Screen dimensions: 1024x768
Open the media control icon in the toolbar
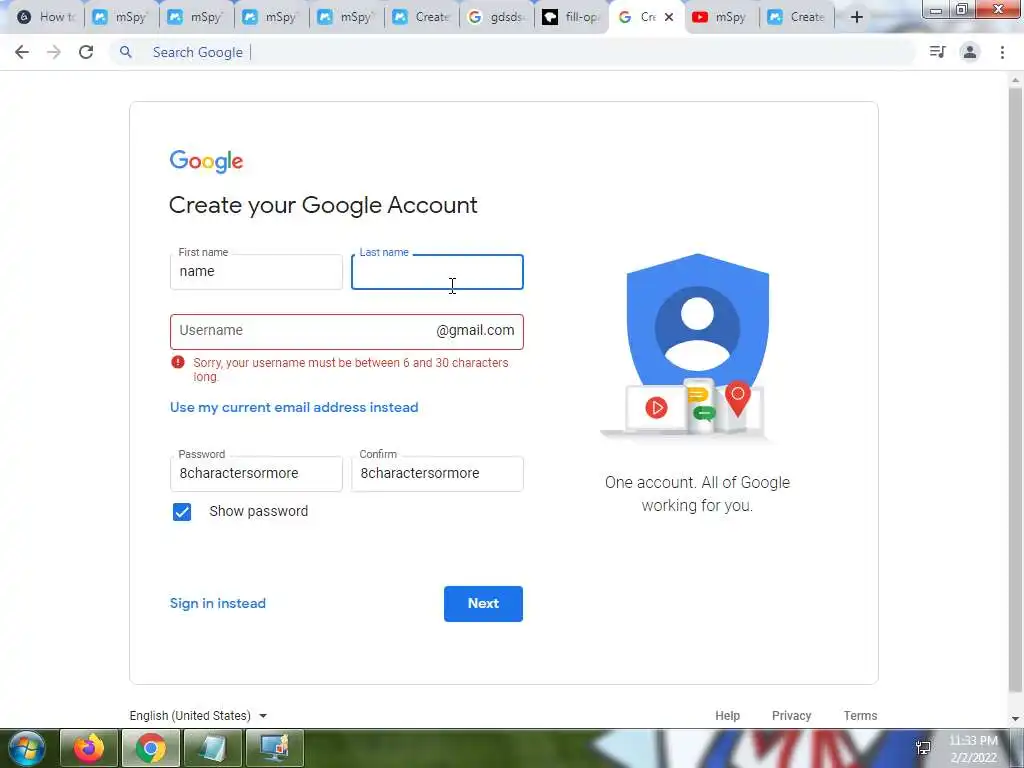pyautogui.click(x=937, y=52)
